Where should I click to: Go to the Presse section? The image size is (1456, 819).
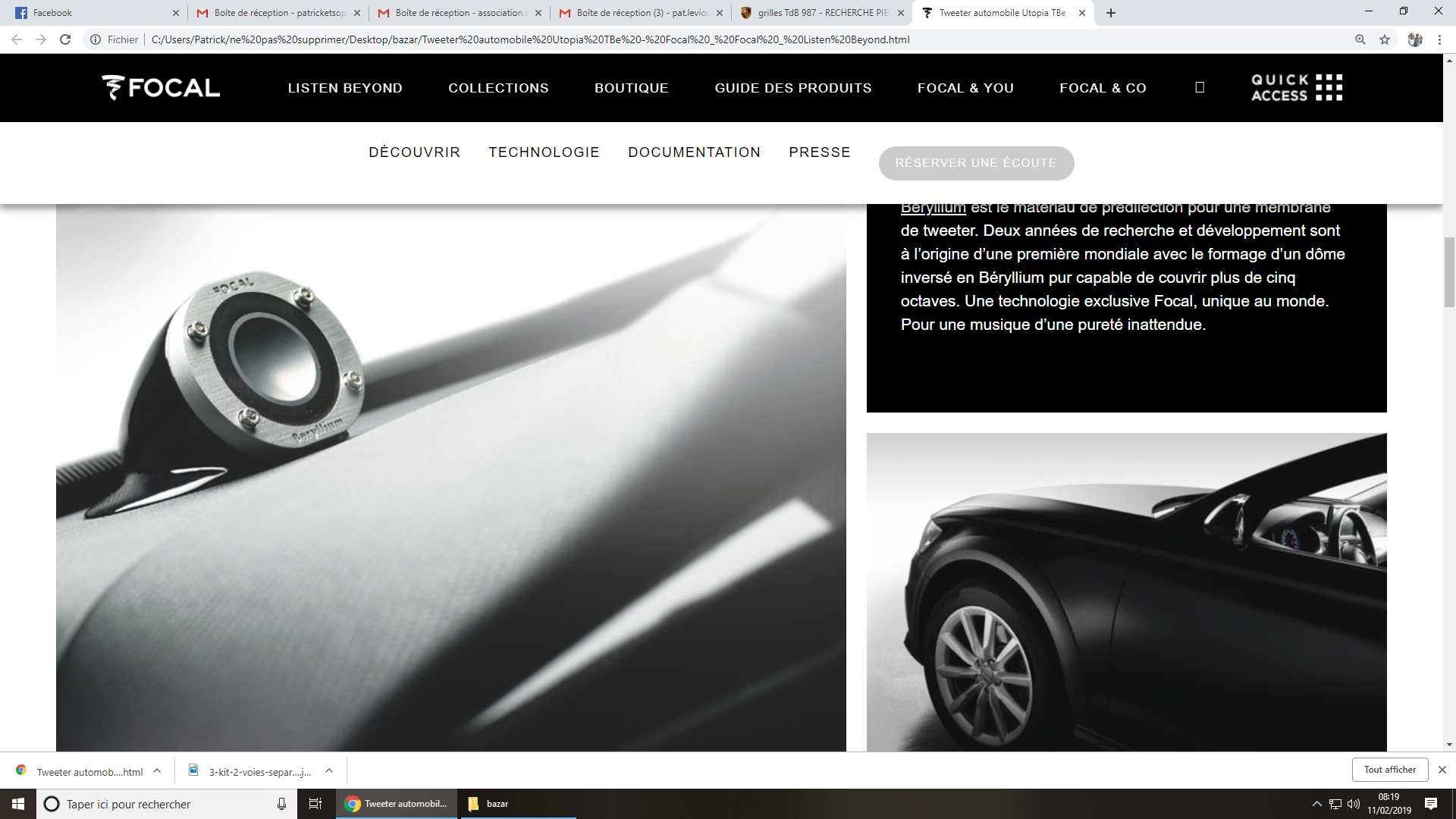pos(820,152)
